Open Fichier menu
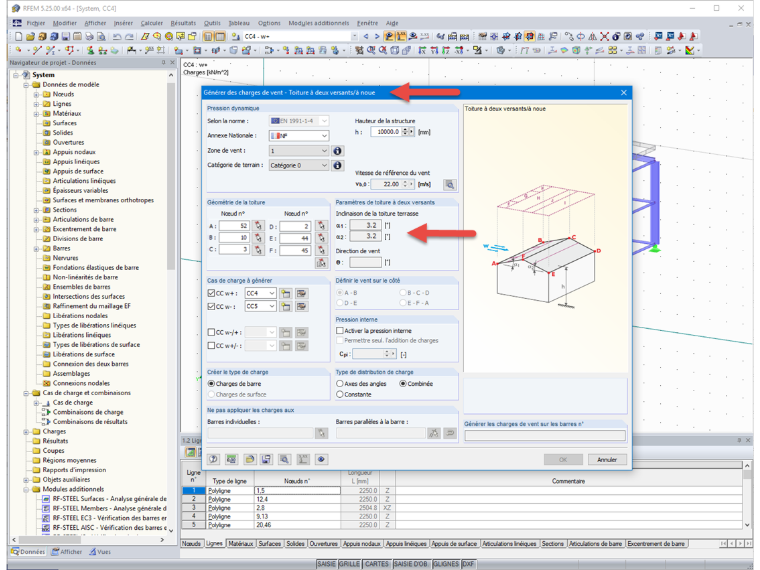The image size is (760, 570). (x=36, y=23)
